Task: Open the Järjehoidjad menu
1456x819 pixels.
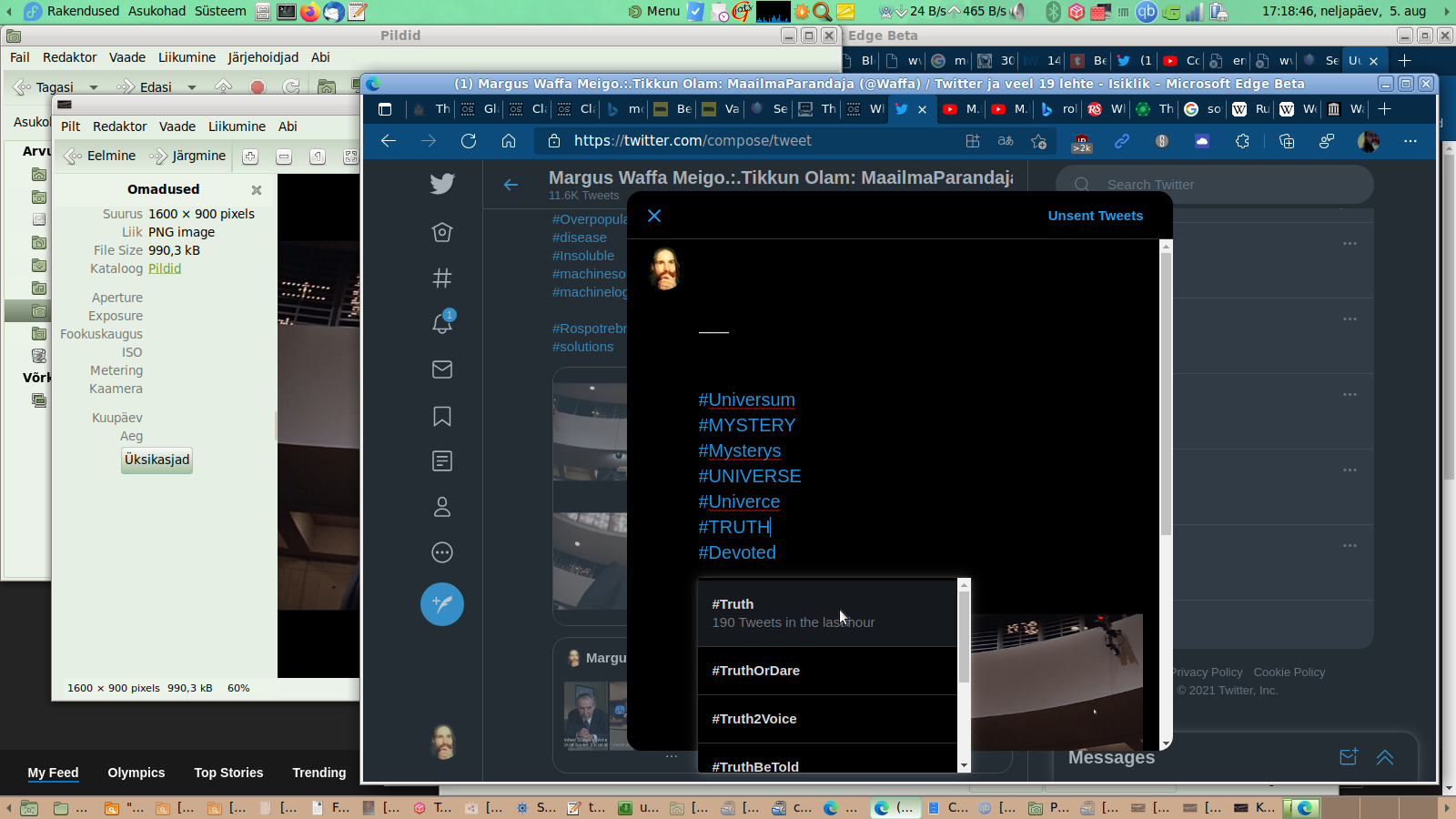Action: point(263,57)
